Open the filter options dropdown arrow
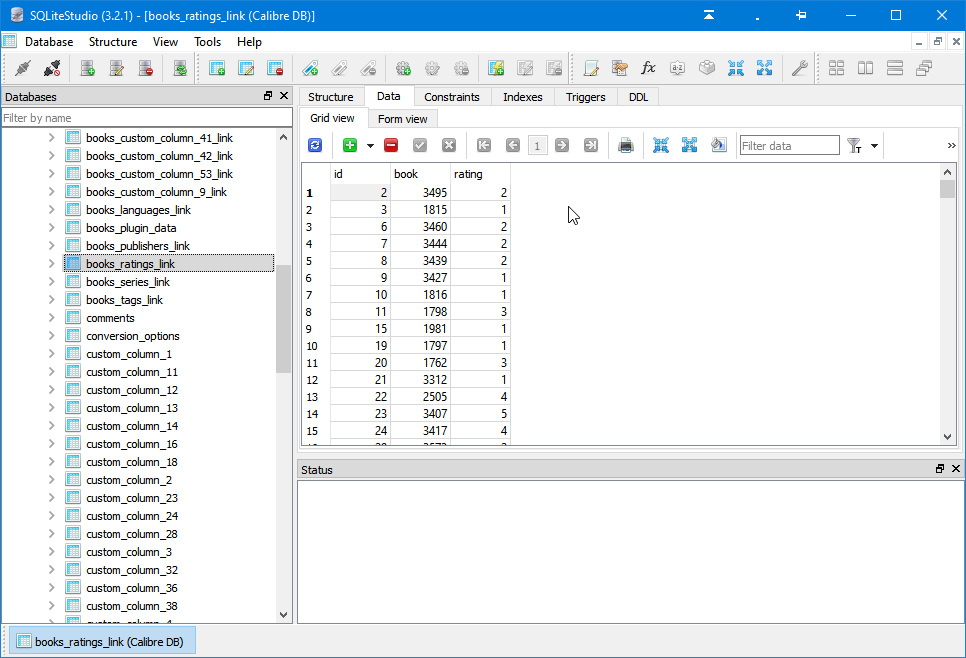 pos(875,146)
